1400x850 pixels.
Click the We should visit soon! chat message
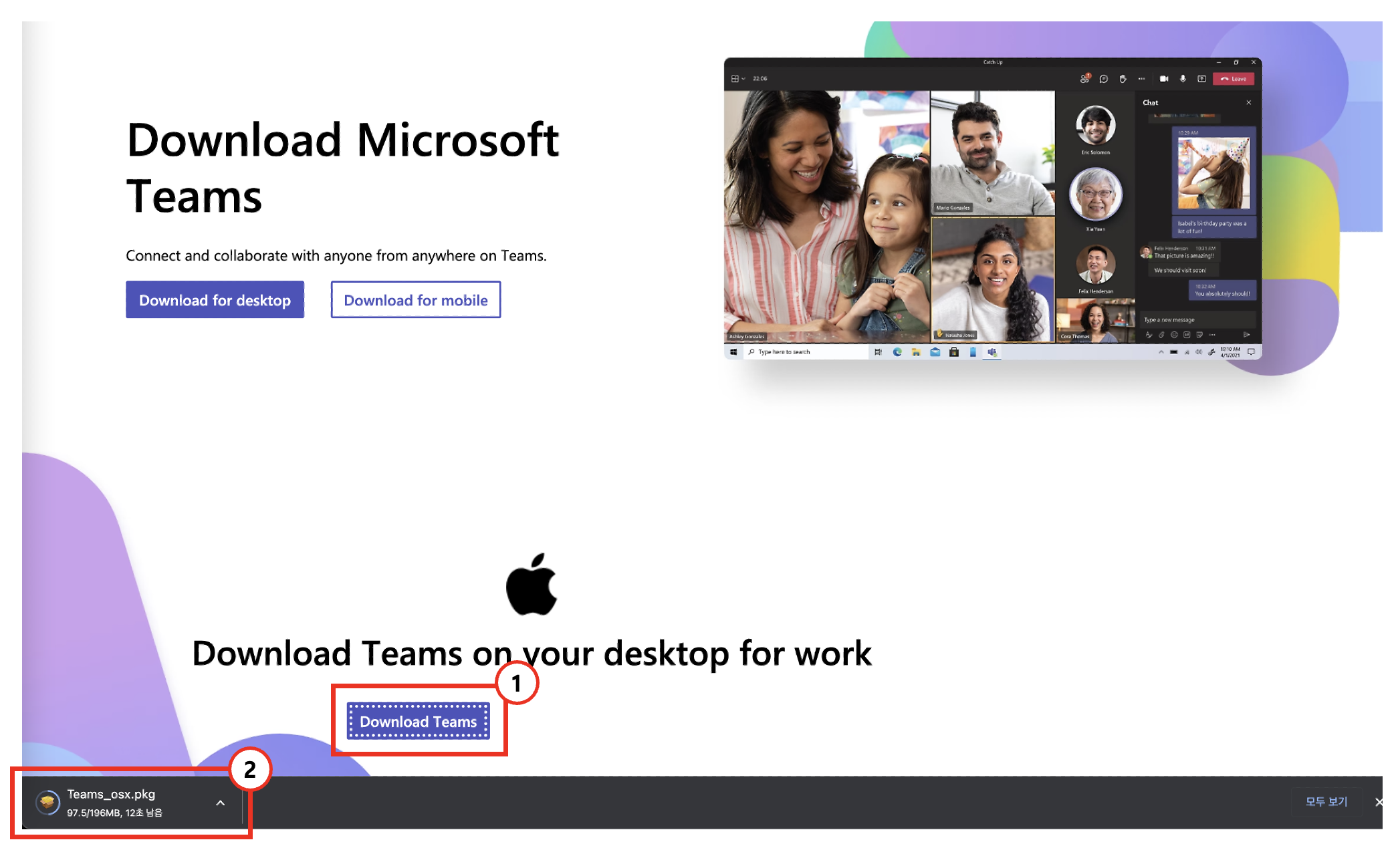coord(1180,271)
